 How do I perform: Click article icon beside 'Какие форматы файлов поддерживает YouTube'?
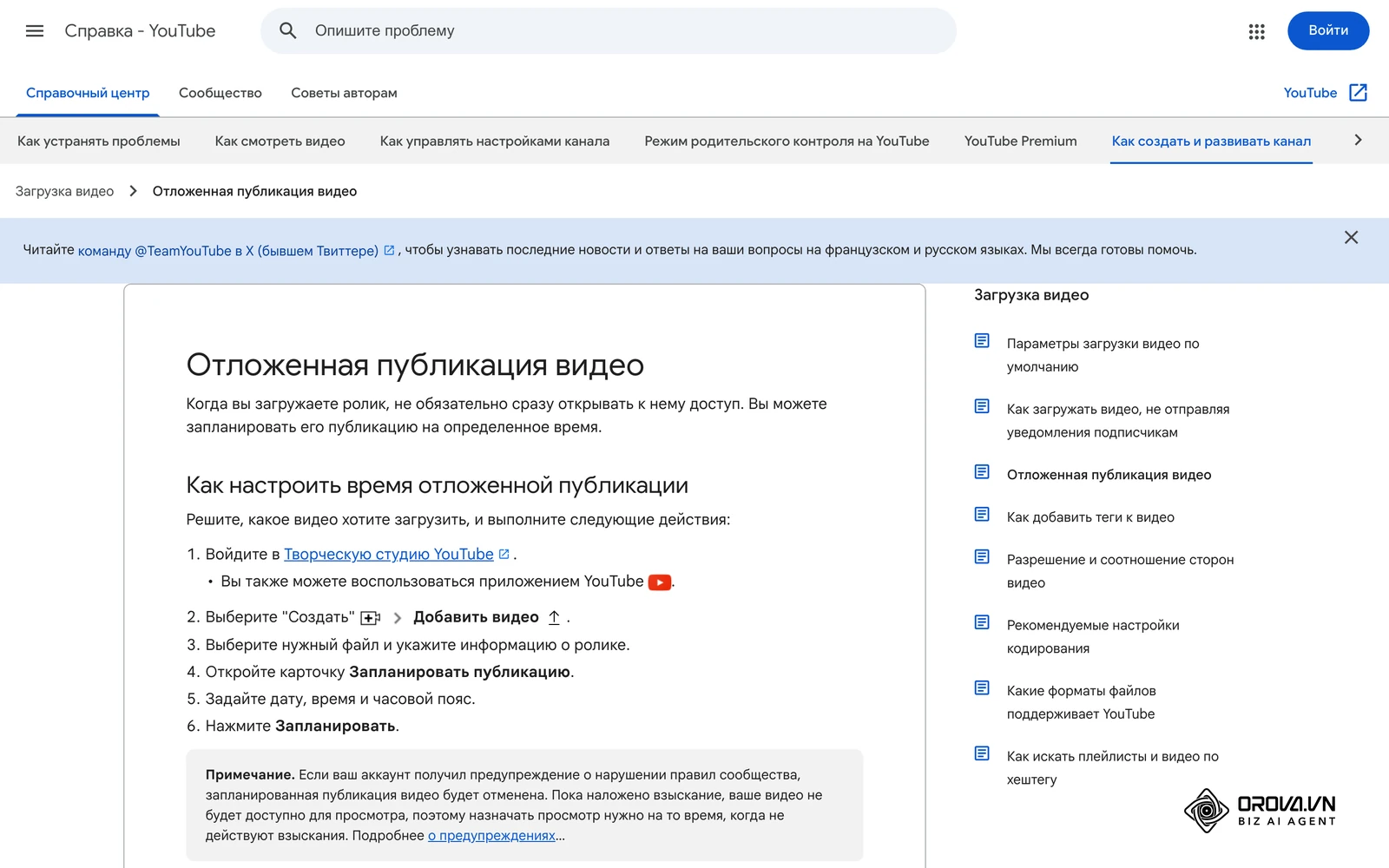tap(982, 688)
